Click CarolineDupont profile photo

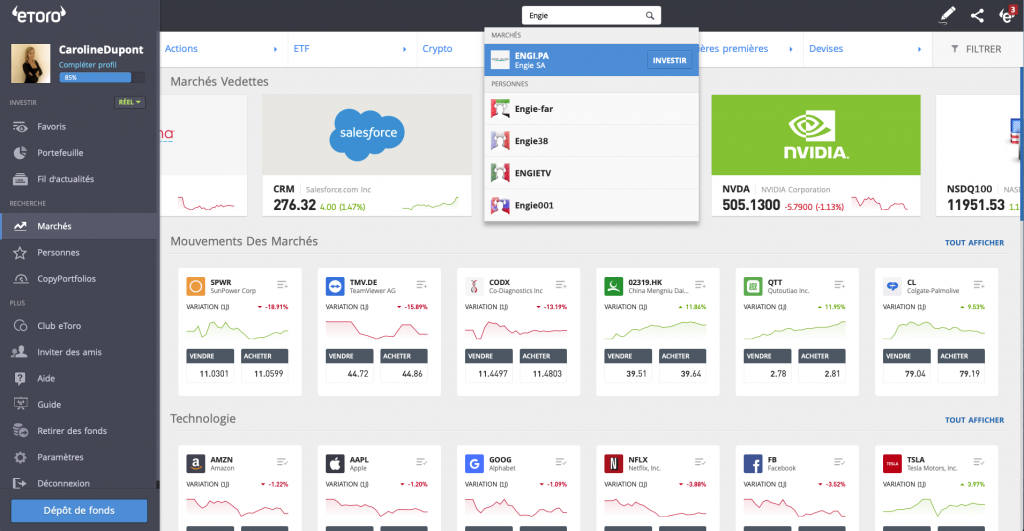[x=30, y=63]
